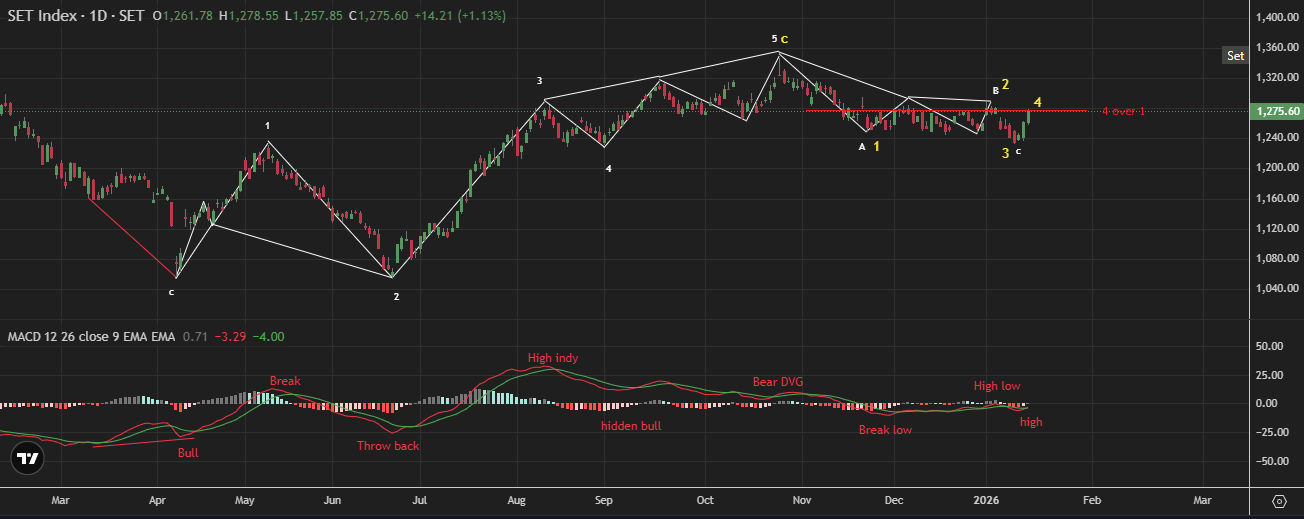Viewport: 1304px width, 519px height.
Task: Click the 'Throw back' annotation text
Action: (388, 446)
